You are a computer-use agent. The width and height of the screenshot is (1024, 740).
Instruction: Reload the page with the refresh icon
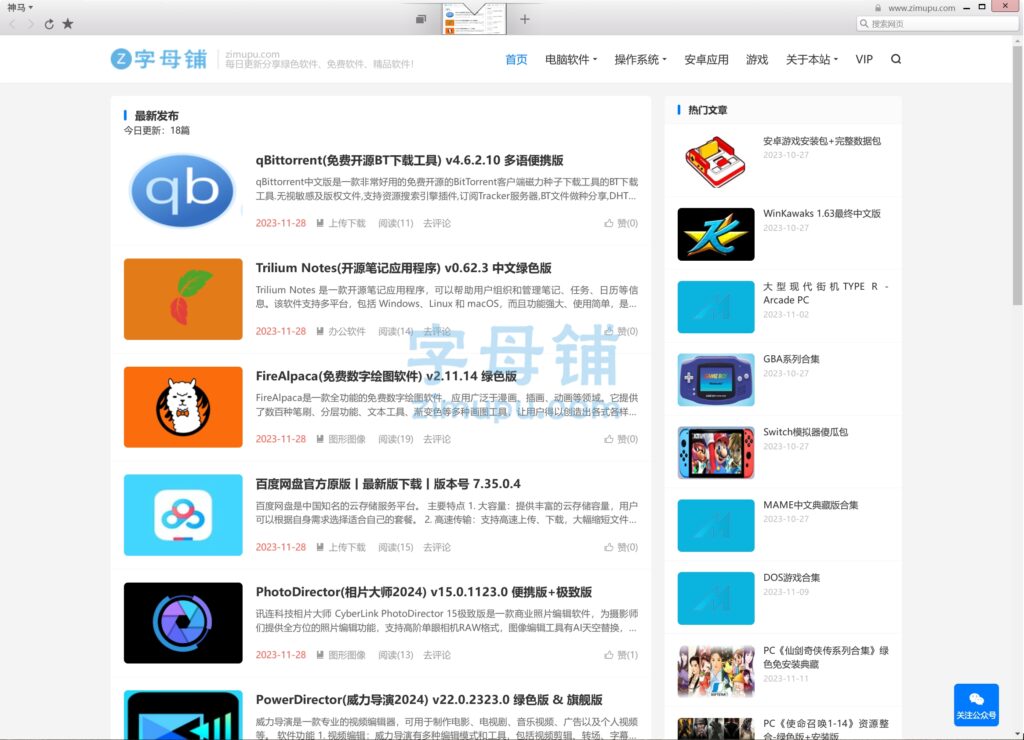coord(49,24)
